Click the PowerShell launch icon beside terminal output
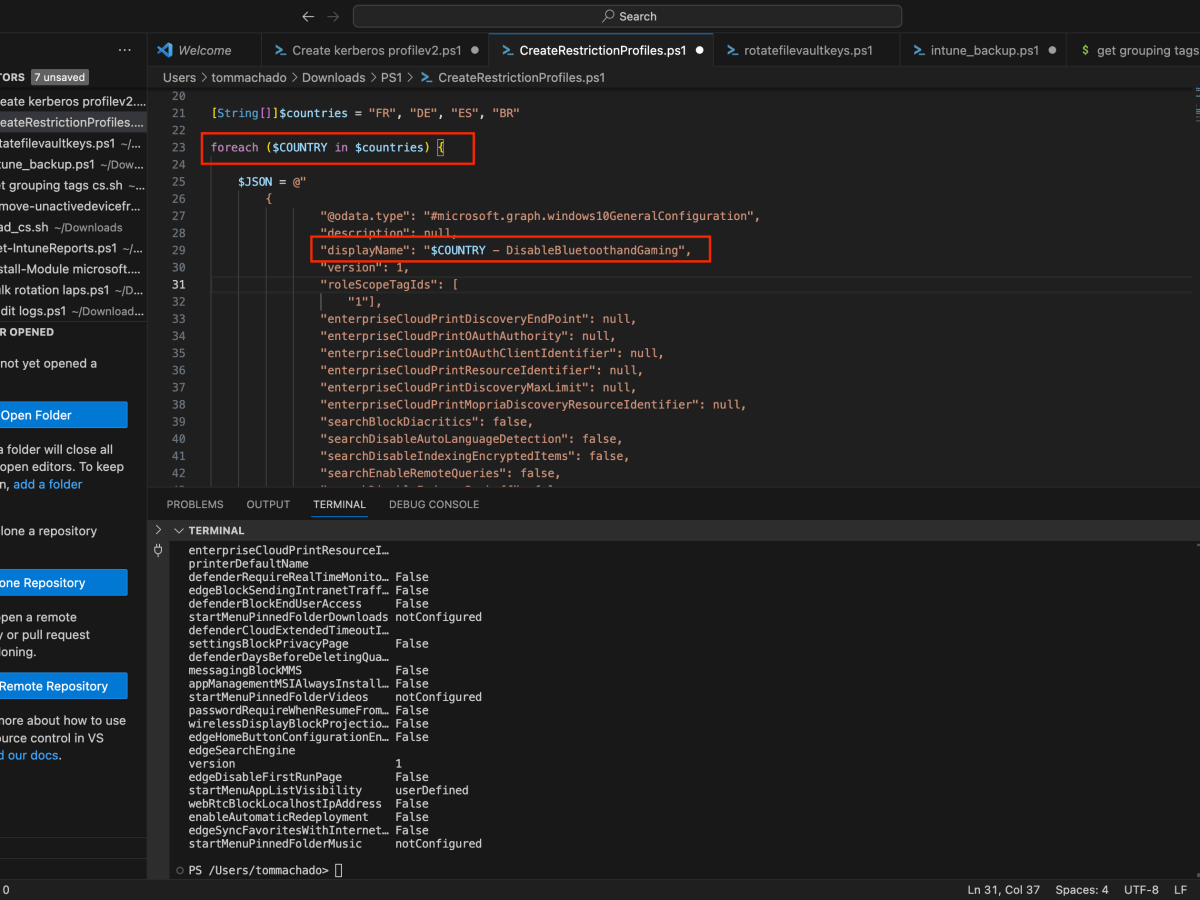The height and width of the screenshot is (900, 1200). [158, 550]
